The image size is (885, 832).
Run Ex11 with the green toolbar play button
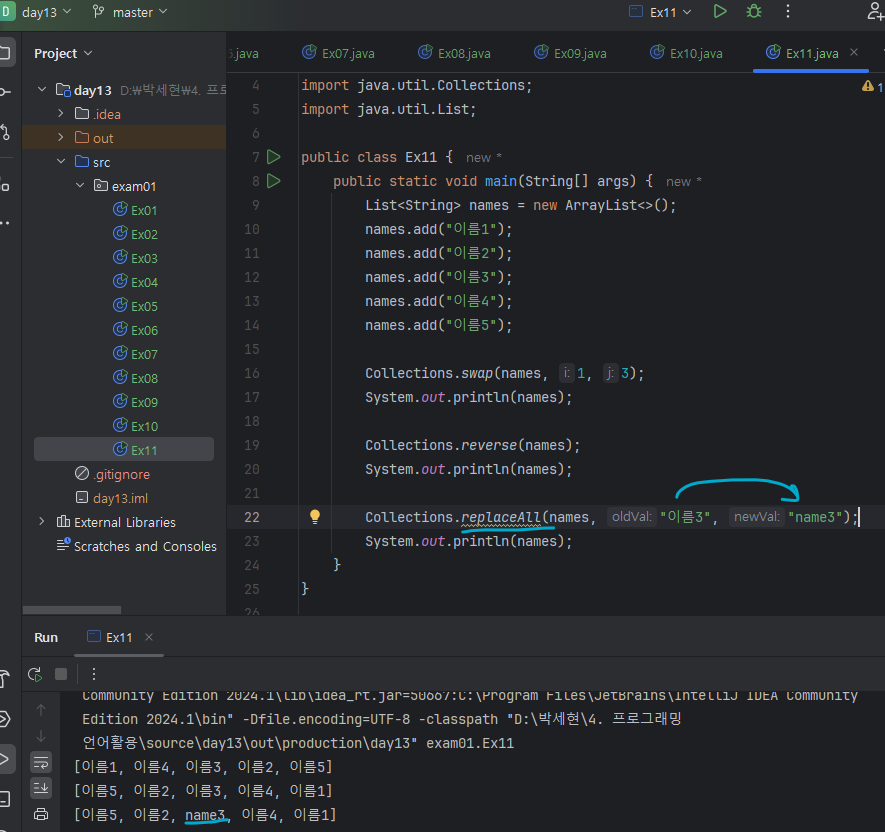point(720,12)
